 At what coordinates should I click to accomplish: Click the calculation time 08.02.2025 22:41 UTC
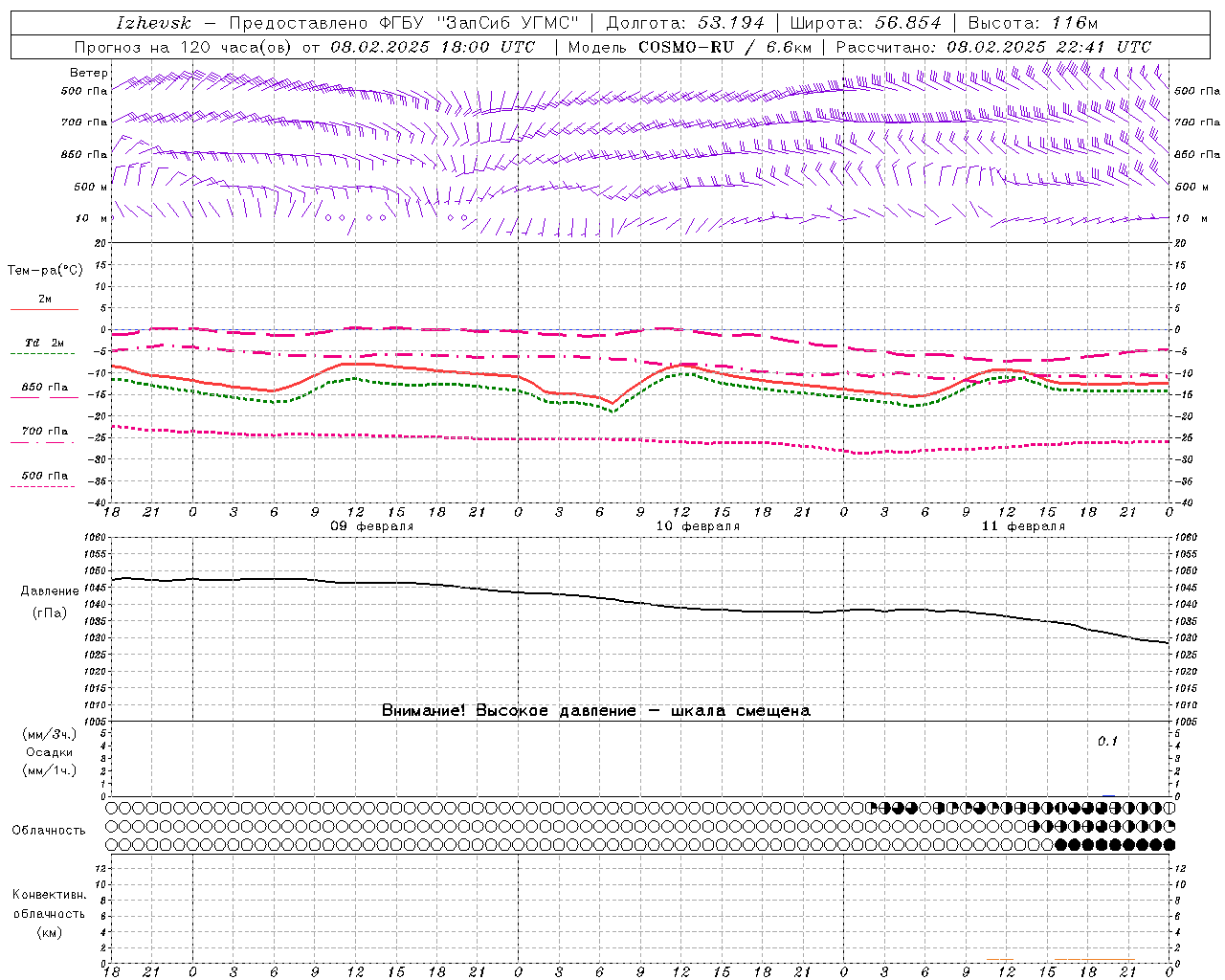coord(1049,47)
